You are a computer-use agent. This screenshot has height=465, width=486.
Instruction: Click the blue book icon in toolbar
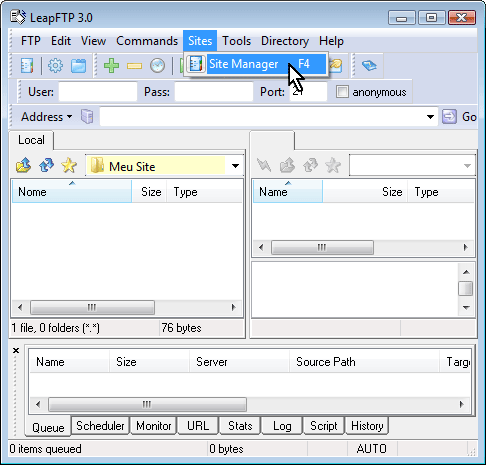pyautogui.click(x=369, y=65)
